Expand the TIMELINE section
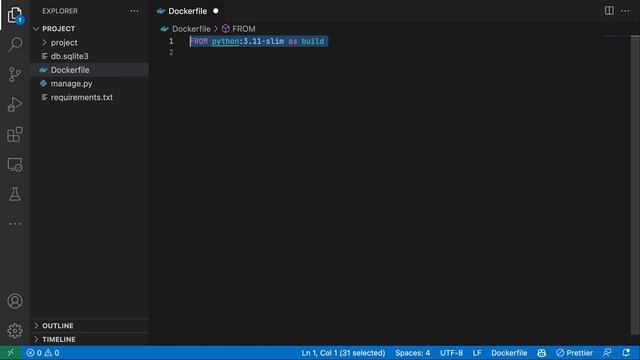Image resolution: width=640 pixels, height=360 pixels. tap(90, 340)
